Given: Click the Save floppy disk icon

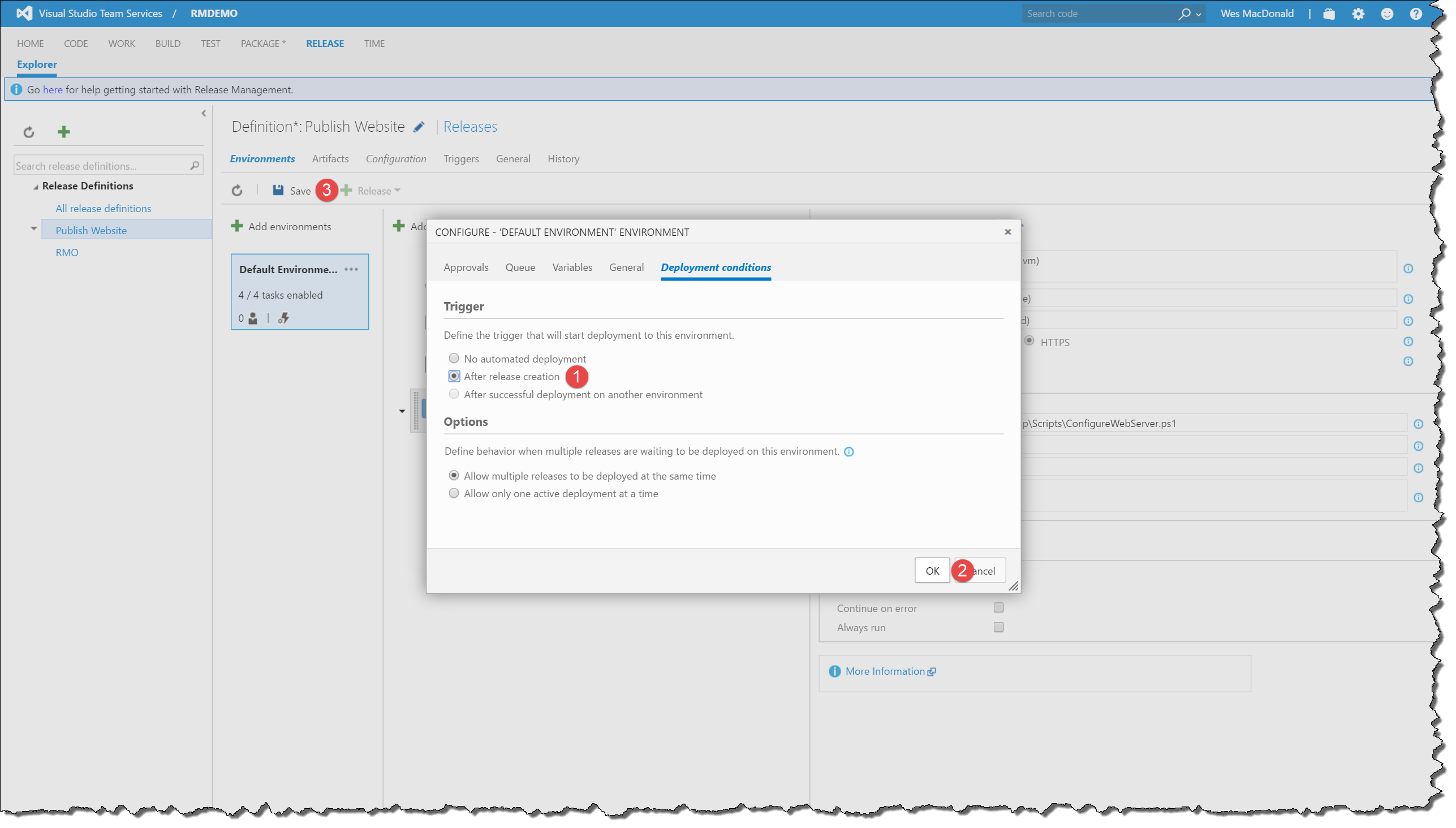Looking at the screenshot, I should 278,191.
